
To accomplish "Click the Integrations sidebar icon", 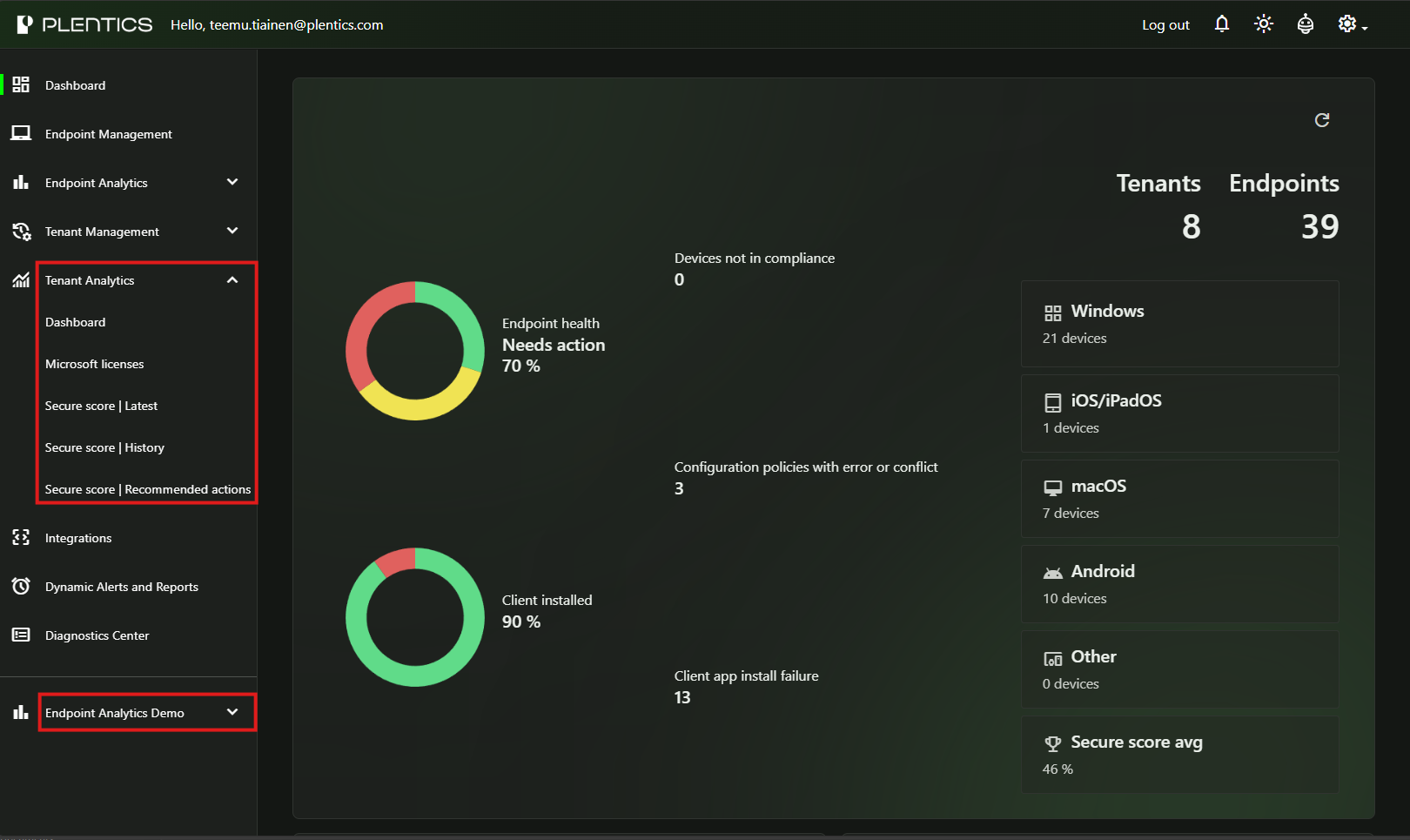I will pyautogui.click(x=21, y=538).
